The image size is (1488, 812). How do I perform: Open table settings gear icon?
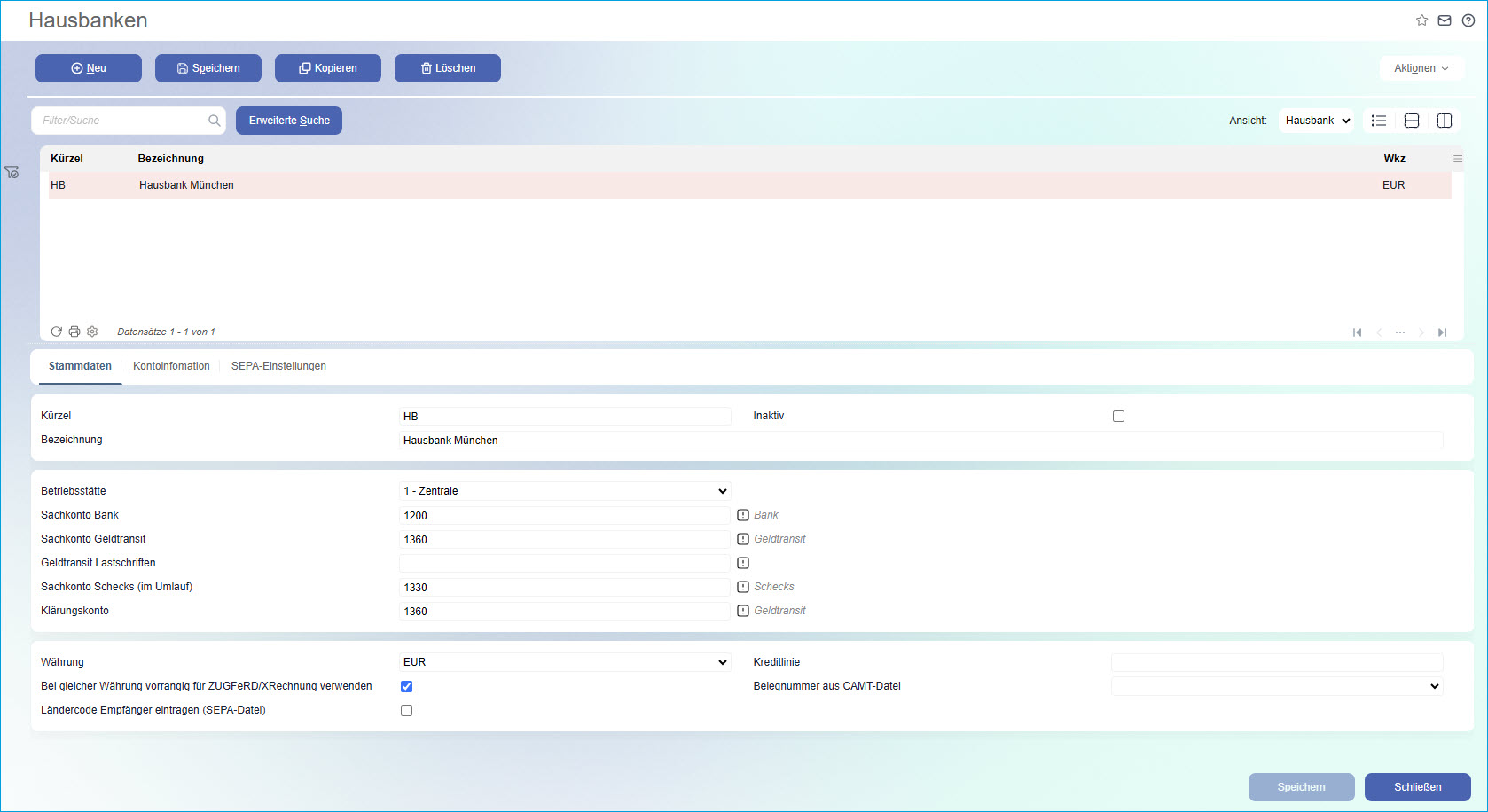point(92,332)
